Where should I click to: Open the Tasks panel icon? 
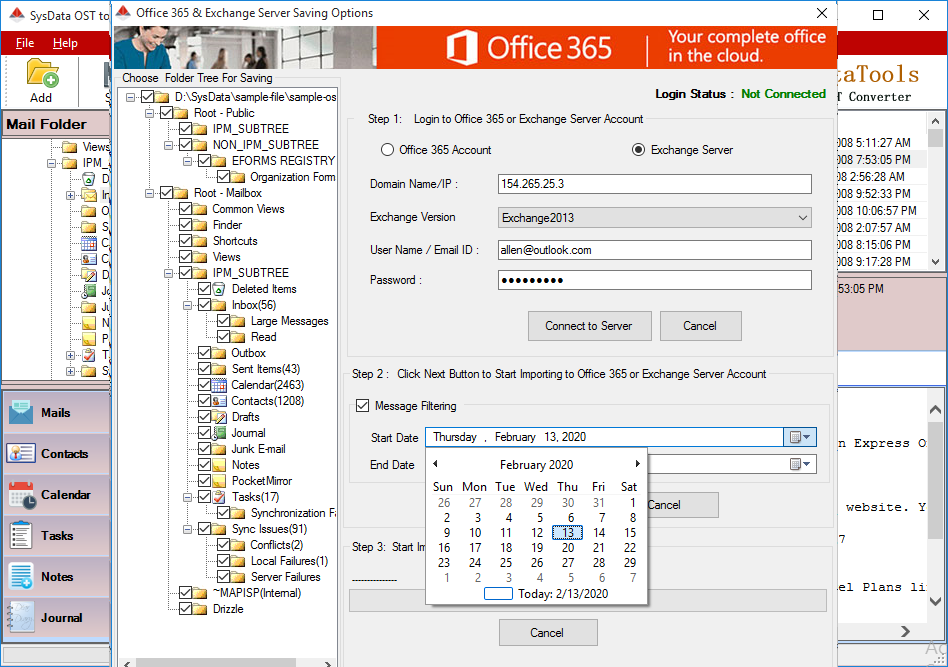pos(21,535)
